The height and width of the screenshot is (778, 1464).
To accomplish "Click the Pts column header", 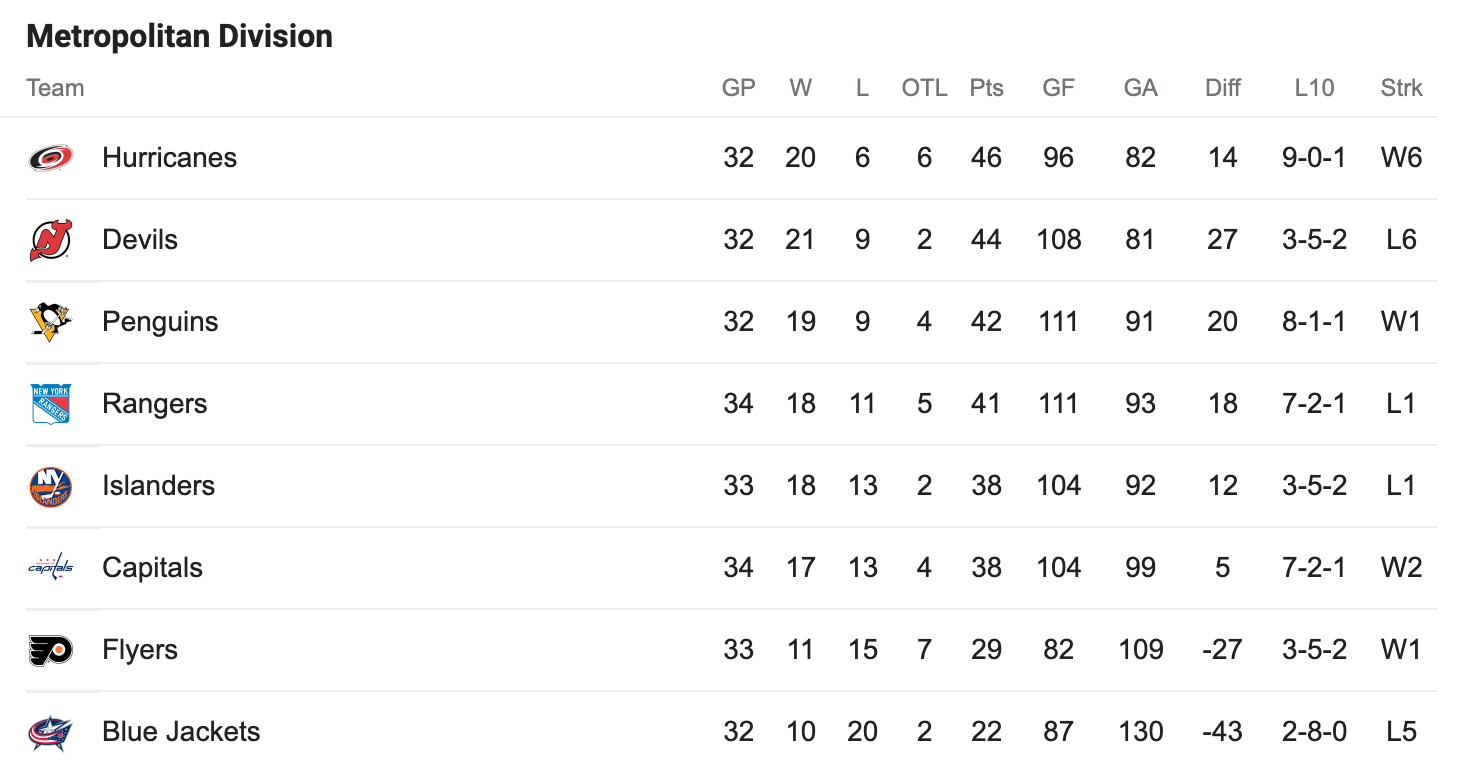I will pos(986,88).
